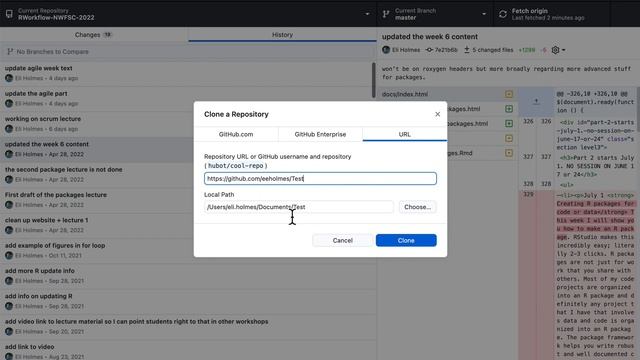This screenshot has height=360, width=640.
Task: Click the branch icon beside Current Branch
Action: (386, 14)
